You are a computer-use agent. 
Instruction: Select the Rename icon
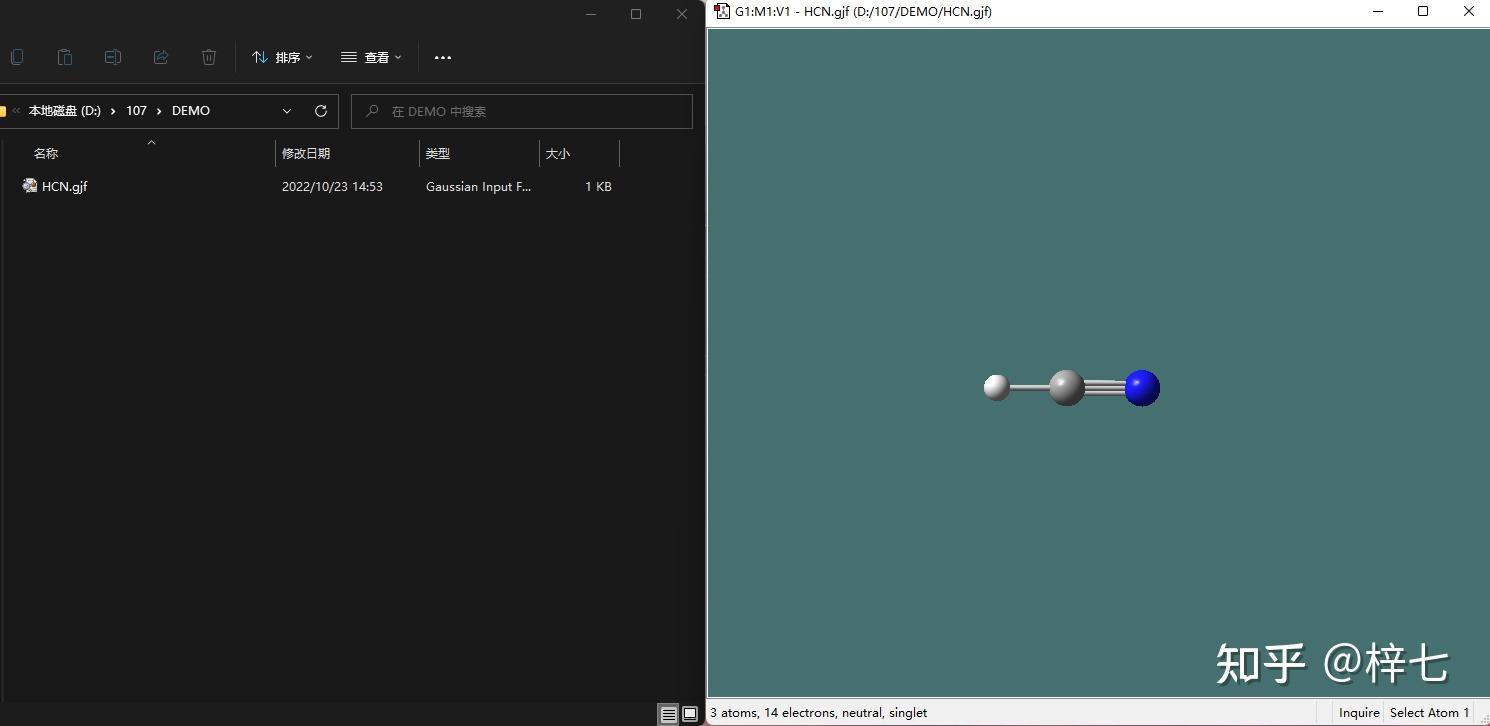click(x=113, y=57)
